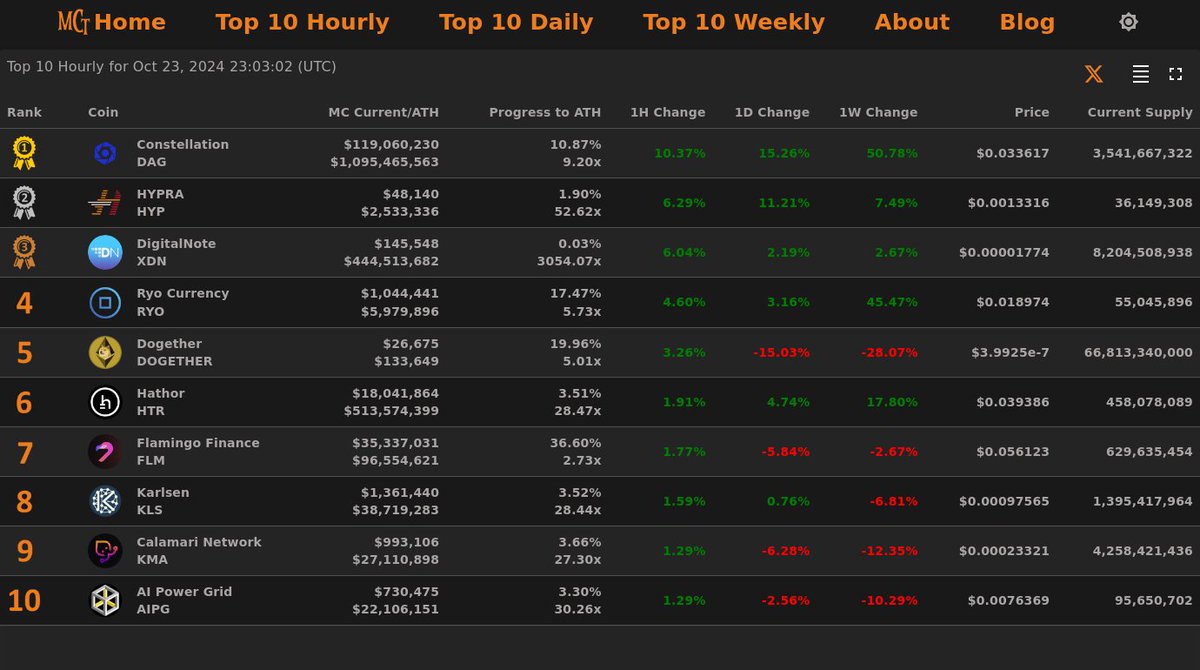Viewport: 1200px width, 670px height.
Task: Open the Hathor coin name link
Action: [161, 394]
